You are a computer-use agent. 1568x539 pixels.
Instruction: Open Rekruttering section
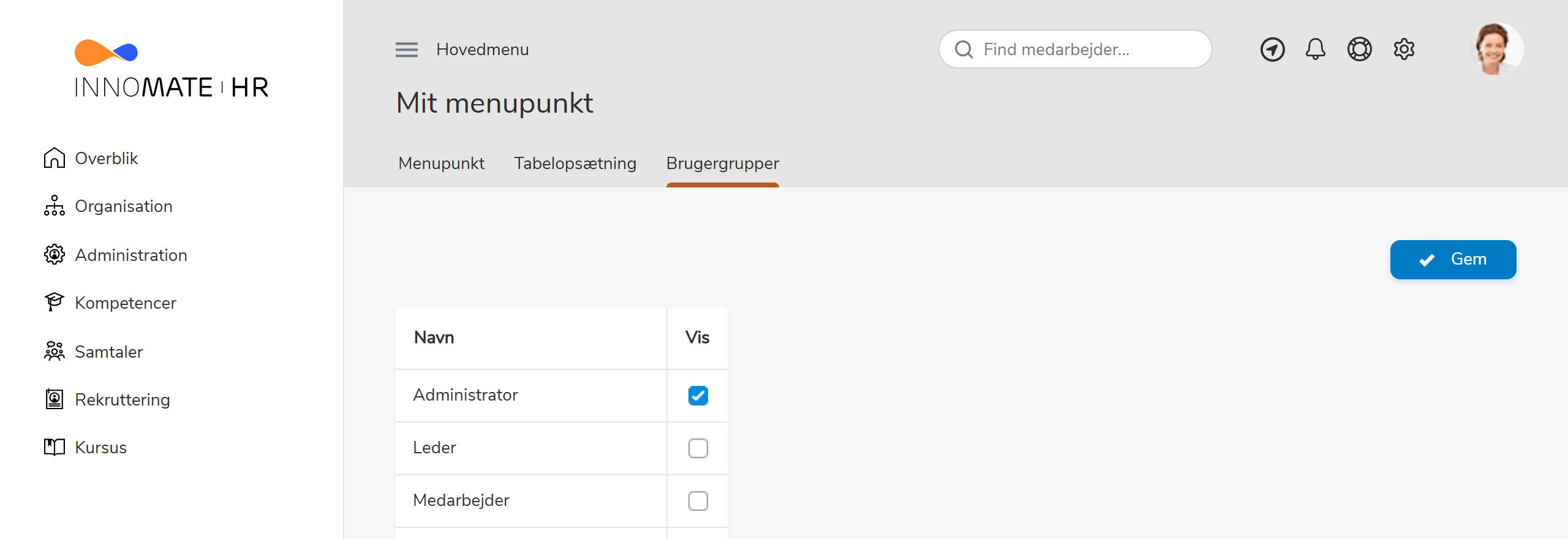(123, 399)
